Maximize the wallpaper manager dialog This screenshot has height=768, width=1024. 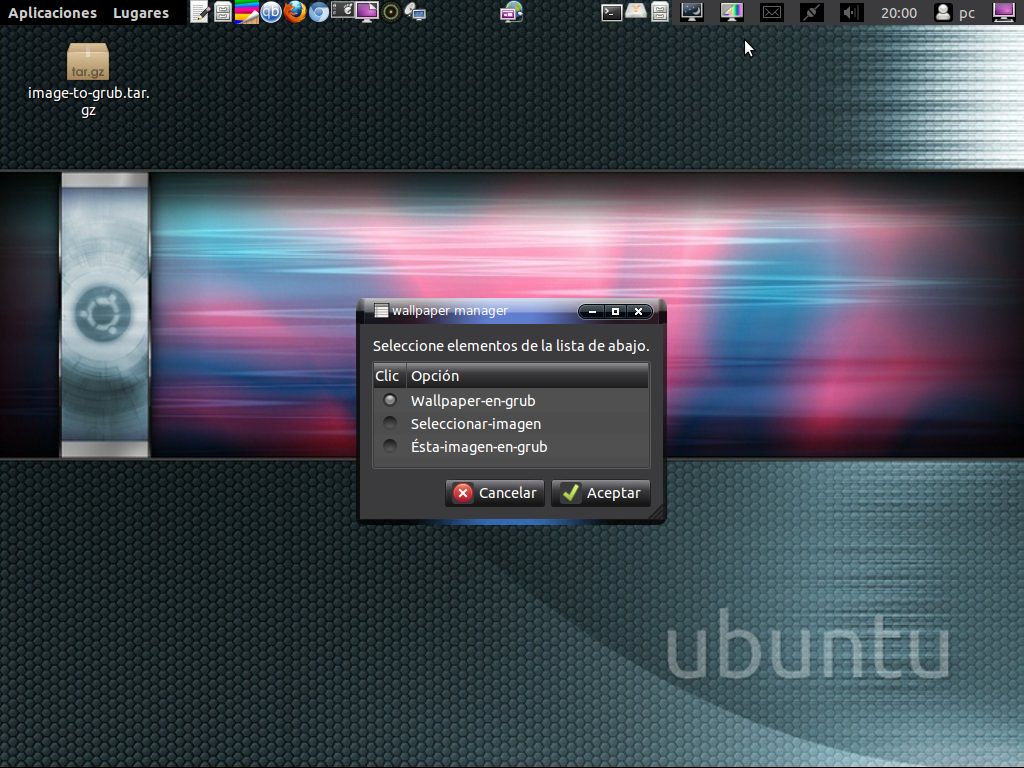tap(615, 312)
